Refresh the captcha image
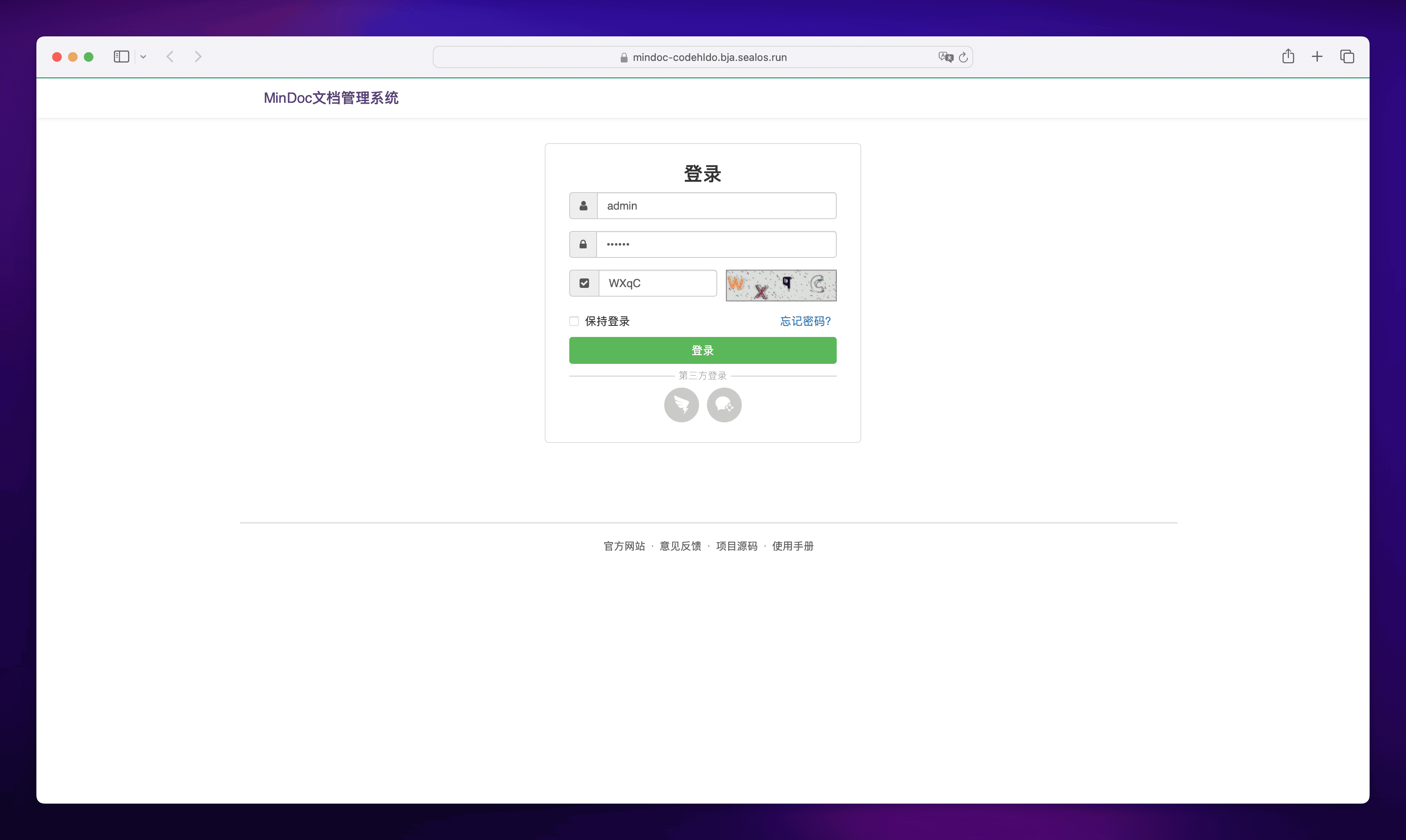The height and width of the screenshot is (840, 1406). coord(781,285)
